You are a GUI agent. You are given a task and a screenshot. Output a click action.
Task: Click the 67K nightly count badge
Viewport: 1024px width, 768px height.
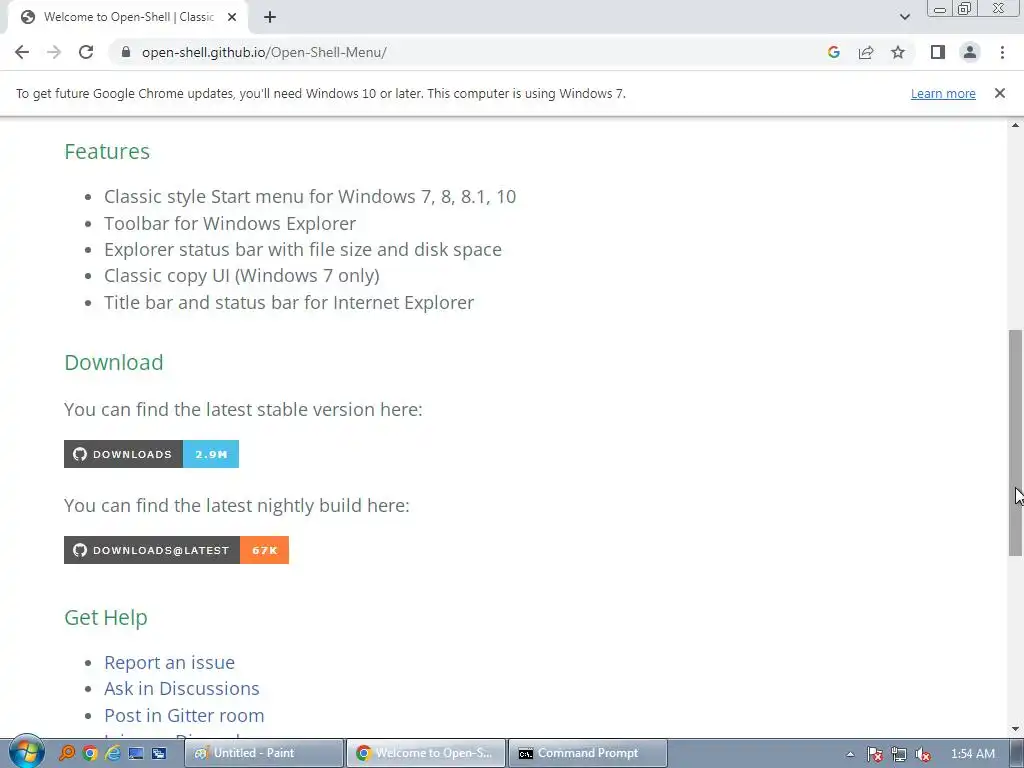264,550
